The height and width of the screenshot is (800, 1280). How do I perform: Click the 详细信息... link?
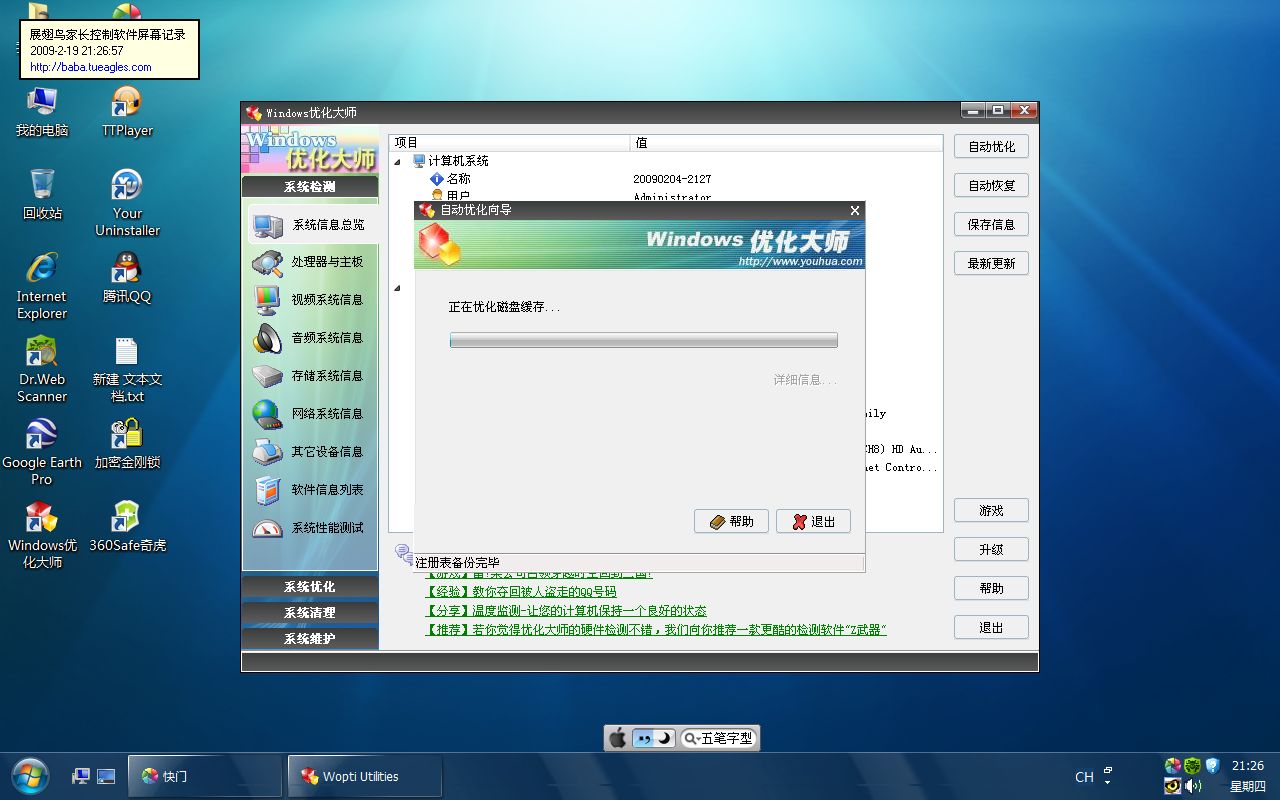[805, 380]
